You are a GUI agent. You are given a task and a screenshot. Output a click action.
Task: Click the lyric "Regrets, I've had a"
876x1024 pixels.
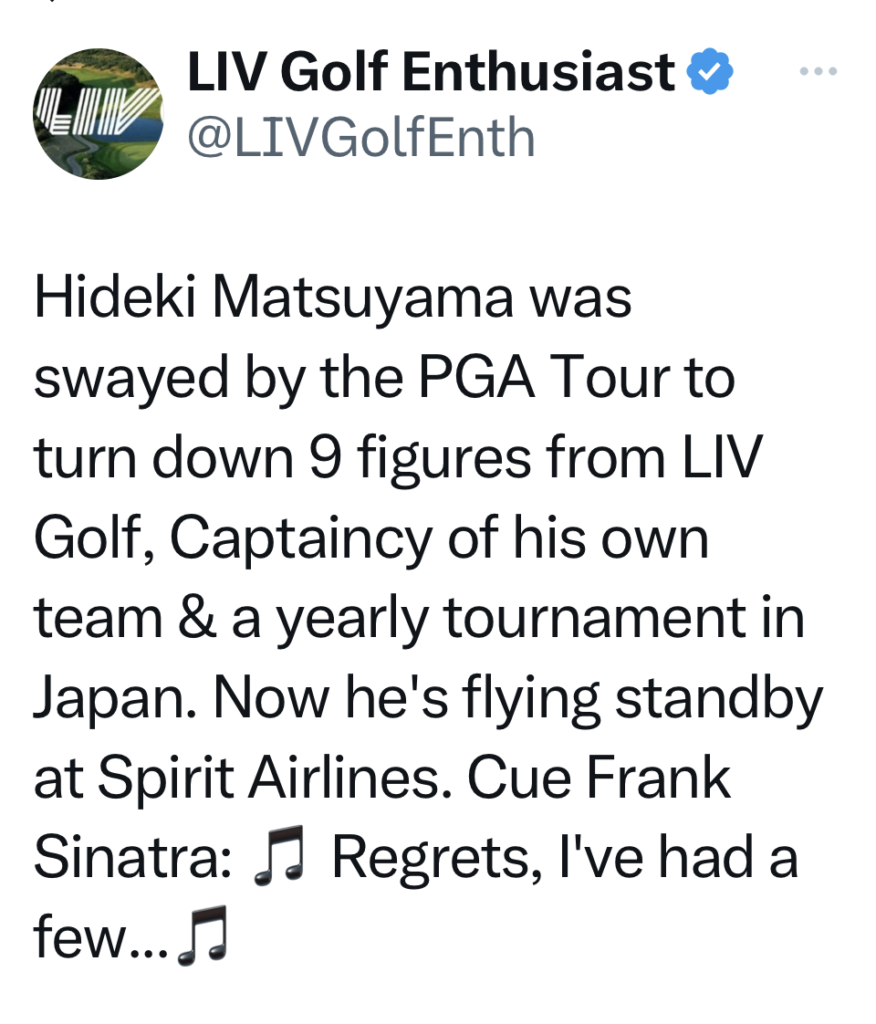[x=565, y=859]
